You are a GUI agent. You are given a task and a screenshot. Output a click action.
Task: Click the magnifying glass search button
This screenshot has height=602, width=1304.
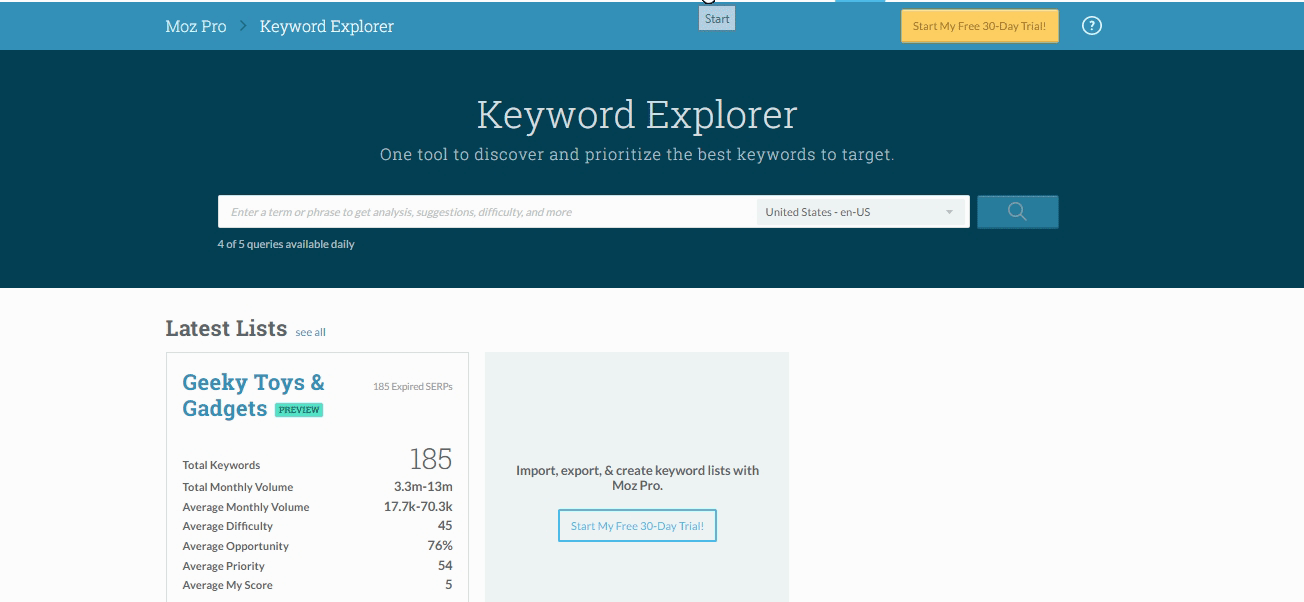pos(1017,211)
